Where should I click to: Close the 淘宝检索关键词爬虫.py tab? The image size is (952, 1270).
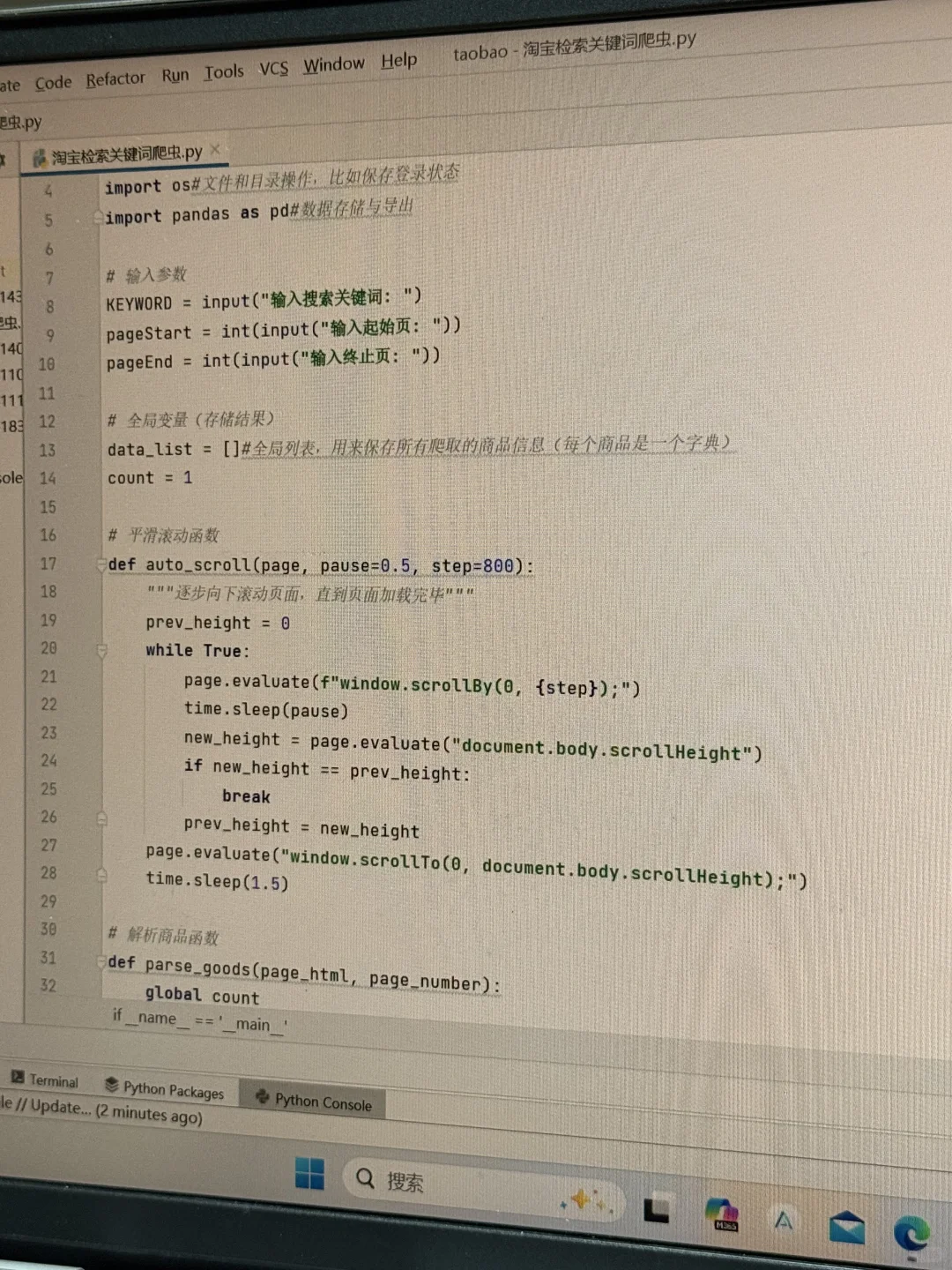(x=214, y=150)
